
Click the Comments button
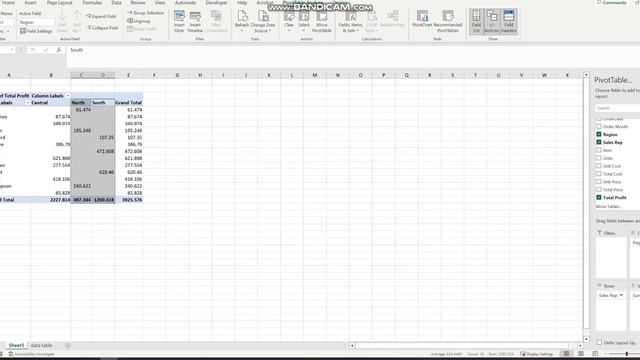click(611, 3)
